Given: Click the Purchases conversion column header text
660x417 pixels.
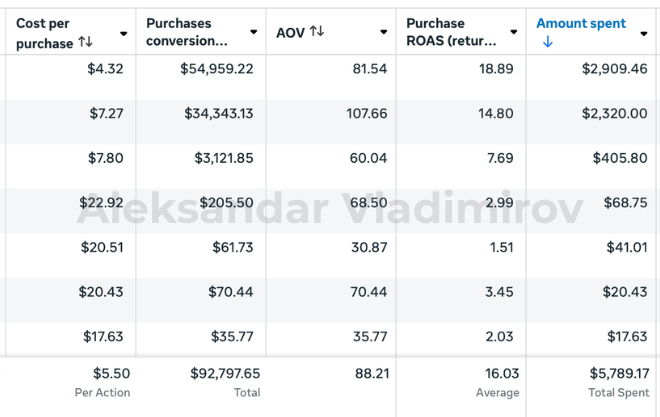Looking at the screenshot, I should [x=186, y=32].
